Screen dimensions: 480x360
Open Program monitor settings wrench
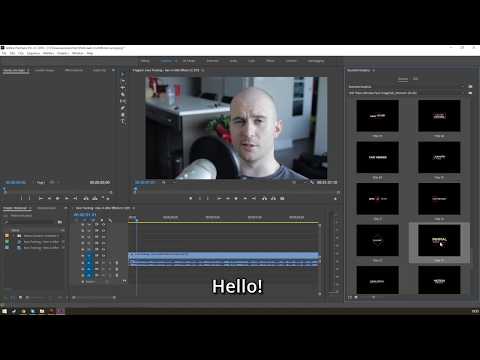[x=312, y=182]
